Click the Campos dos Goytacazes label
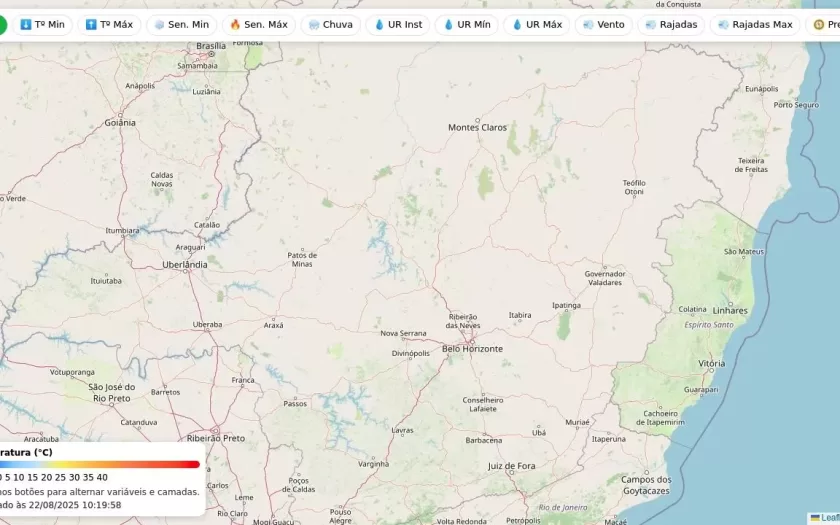The height and width of the screenshot is (525, 840). click(646, 485)
